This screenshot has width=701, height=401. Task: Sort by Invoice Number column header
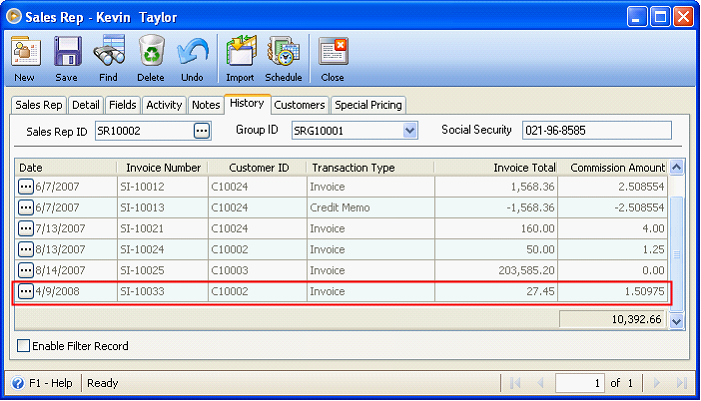pyautogui.click(x=163, y=168)
